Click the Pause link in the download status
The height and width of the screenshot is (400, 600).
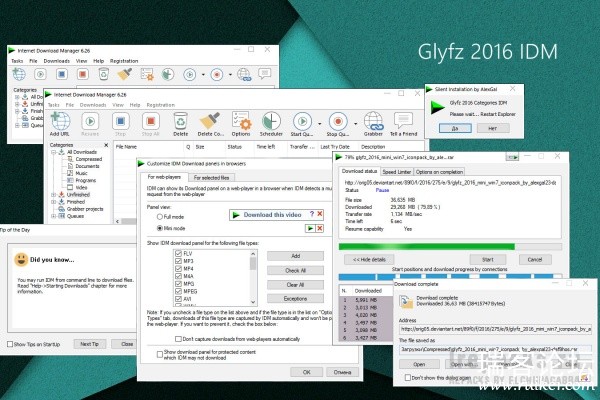pos(382,190)
